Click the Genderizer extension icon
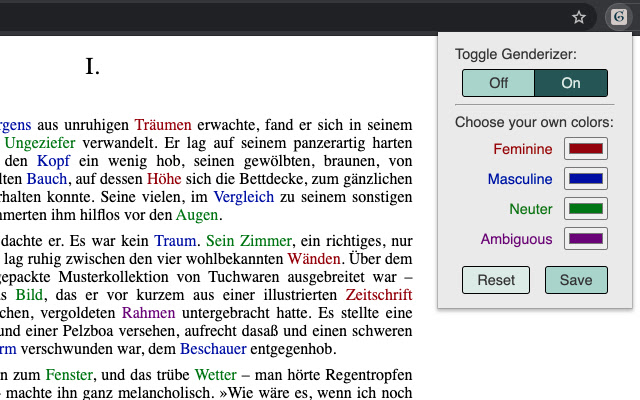This screenshot has width=640, height=400. [x=616, y=17]
